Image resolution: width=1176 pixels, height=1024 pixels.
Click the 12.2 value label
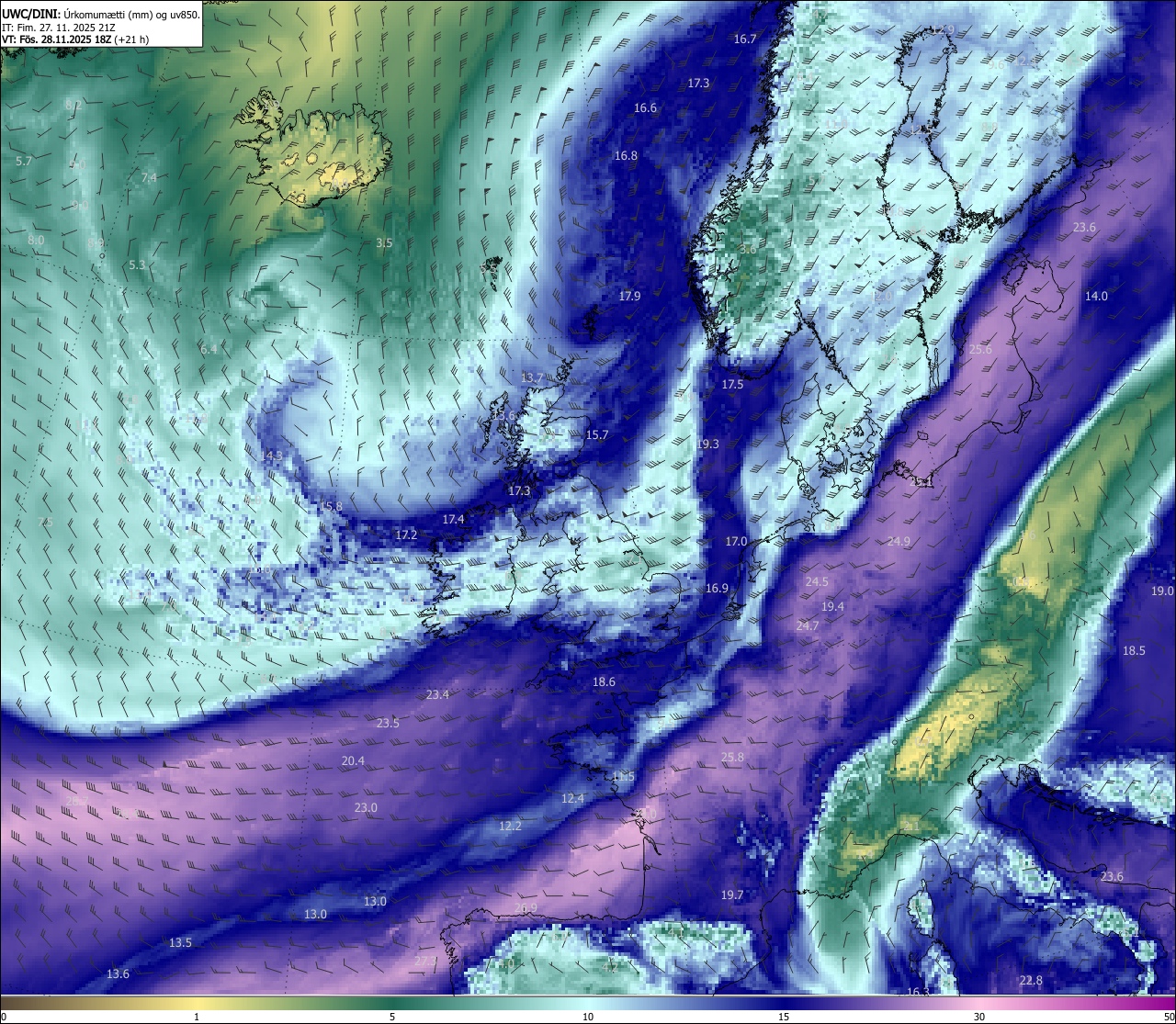[510, 827]
